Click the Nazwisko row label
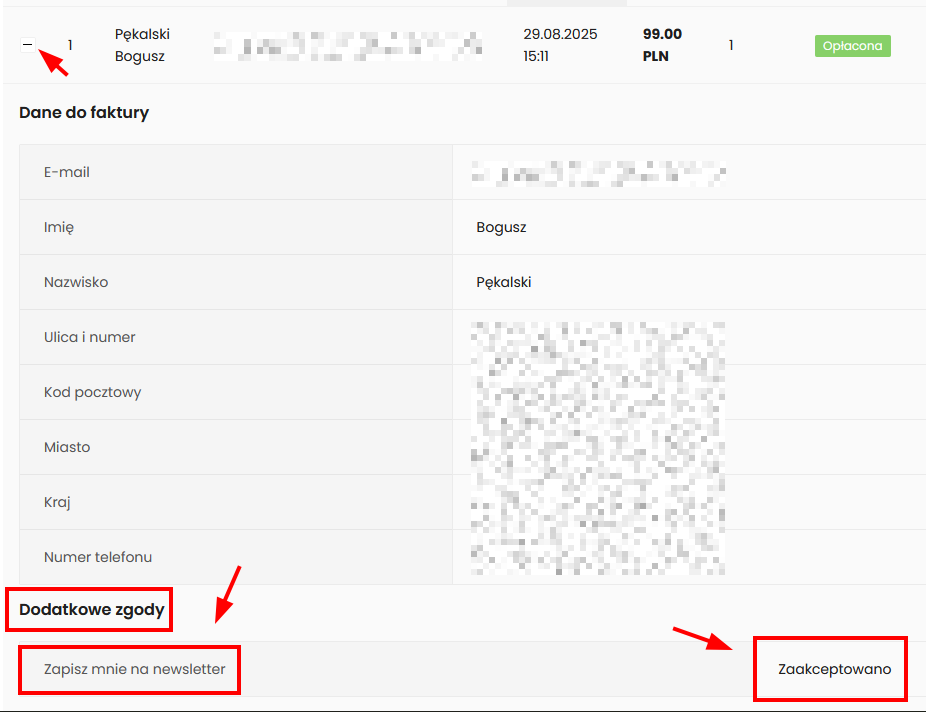Image resolution: width=926 pixels, height=712 pixels. point(76,282)
